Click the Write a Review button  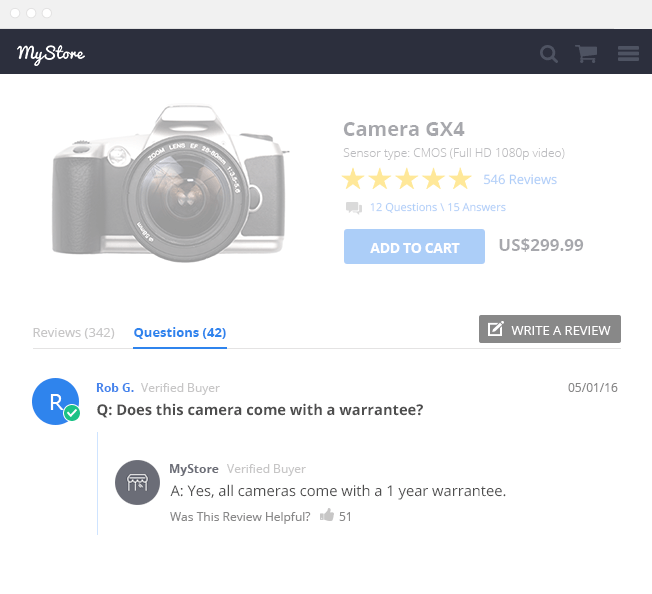pyautogui.click(x=550, y=330)
